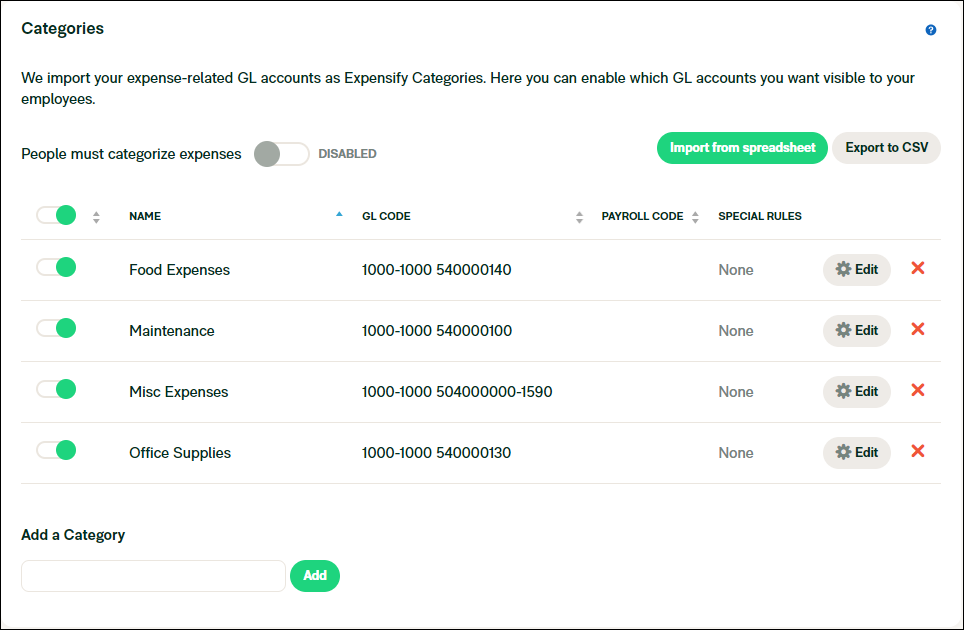This screenshot has width=964, height=630.
Task: Toggle all categories switch in header
Action: tap(56, 215)
